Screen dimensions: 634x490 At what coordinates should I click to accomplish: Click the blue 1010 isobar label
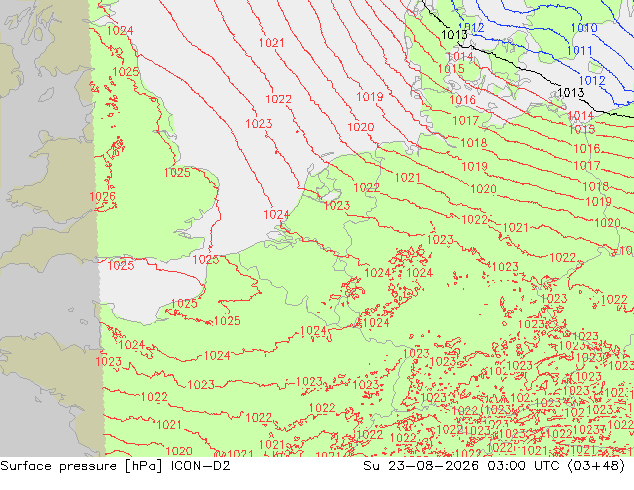tap(584, 28)
